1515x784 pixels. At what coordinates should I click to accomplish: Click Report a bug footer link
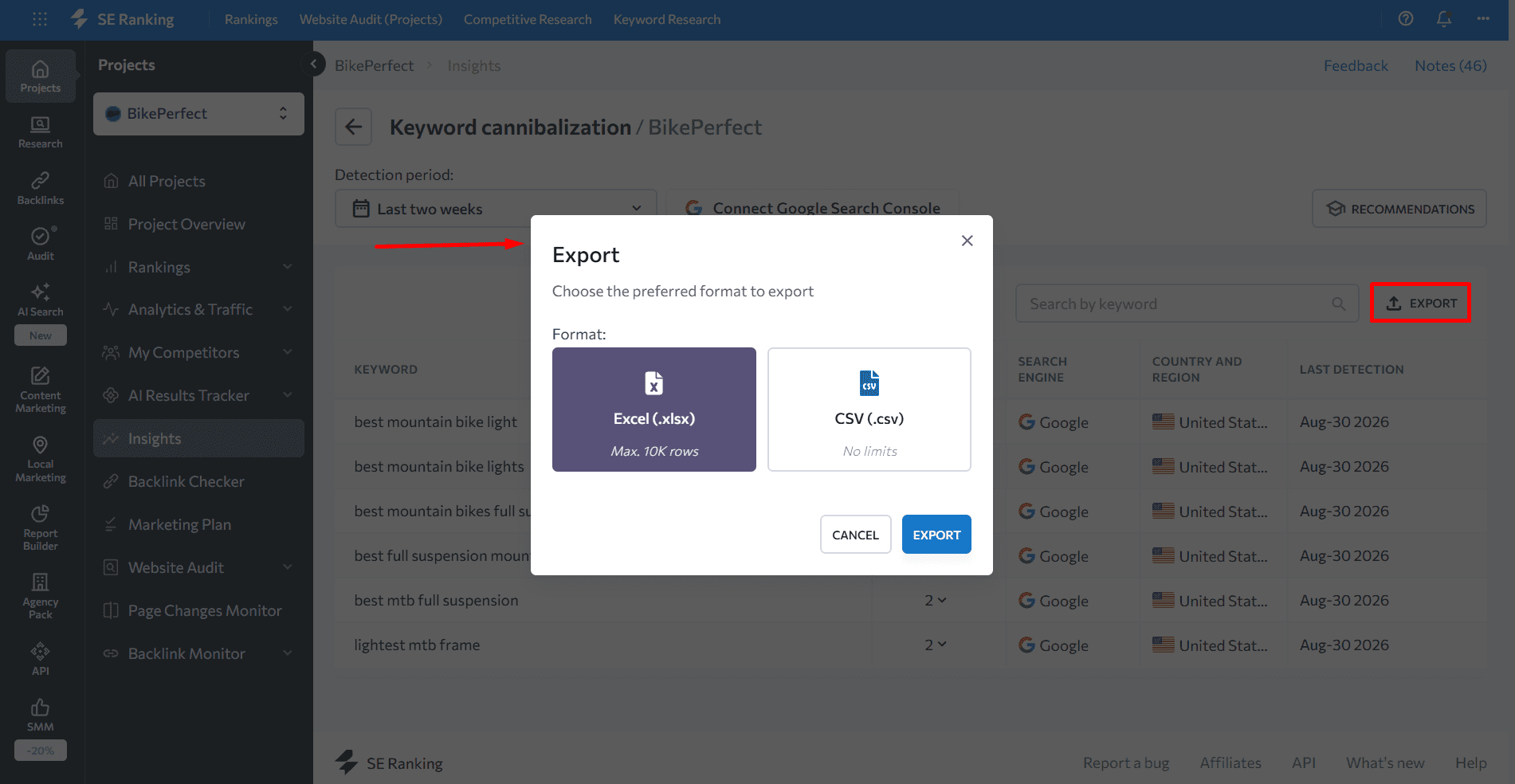[x=1125, y=762]
